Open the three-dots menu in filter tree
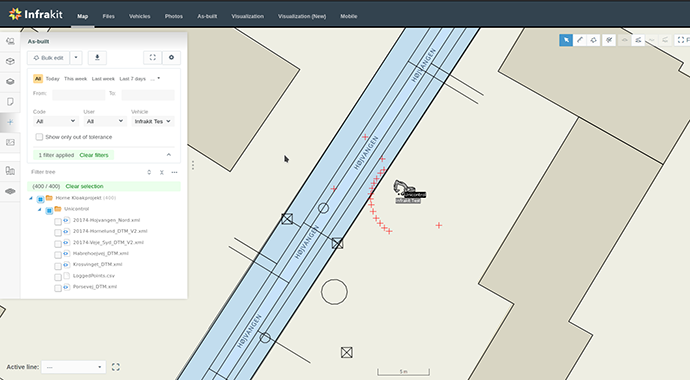The height and width of the screenshot is (380, 690). pyautogui.click(x=174, y=172)
